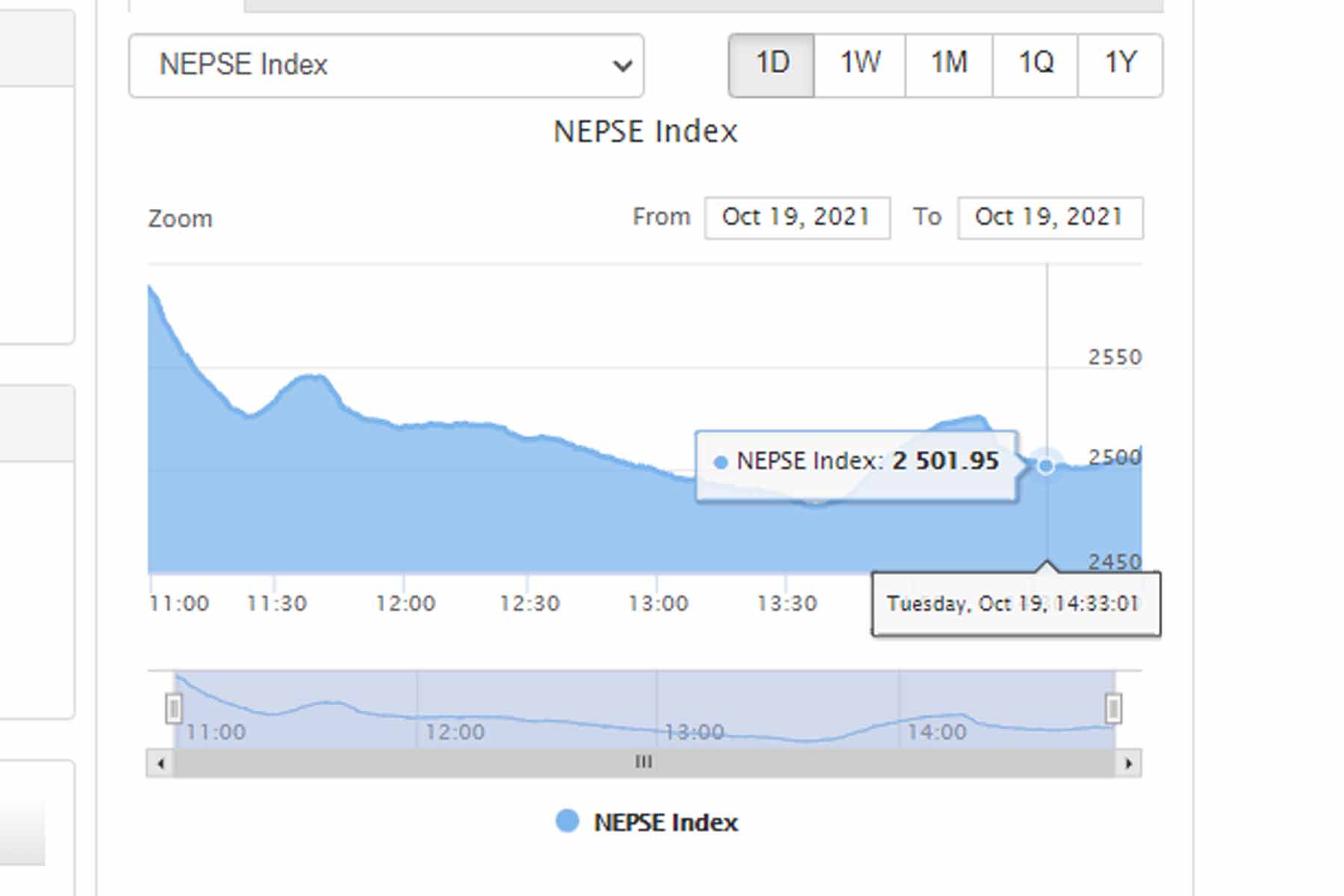
Task: Grab the left navigator range handle
Action: (174, 708)
